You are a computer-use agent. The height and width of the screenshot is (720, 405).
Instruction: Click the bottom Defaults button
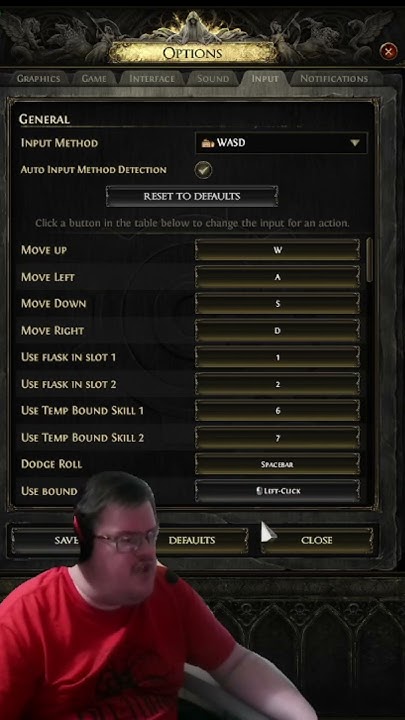191,540
